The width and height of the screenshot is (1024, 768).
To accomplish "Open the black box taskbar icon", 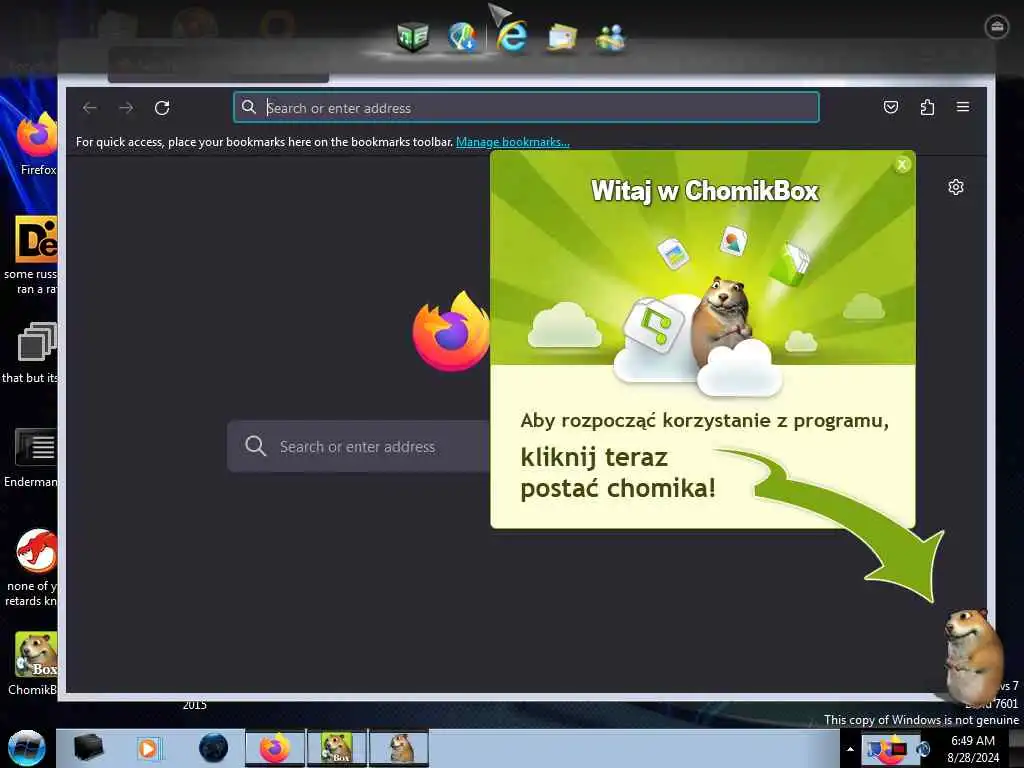I will pos(89,748).
